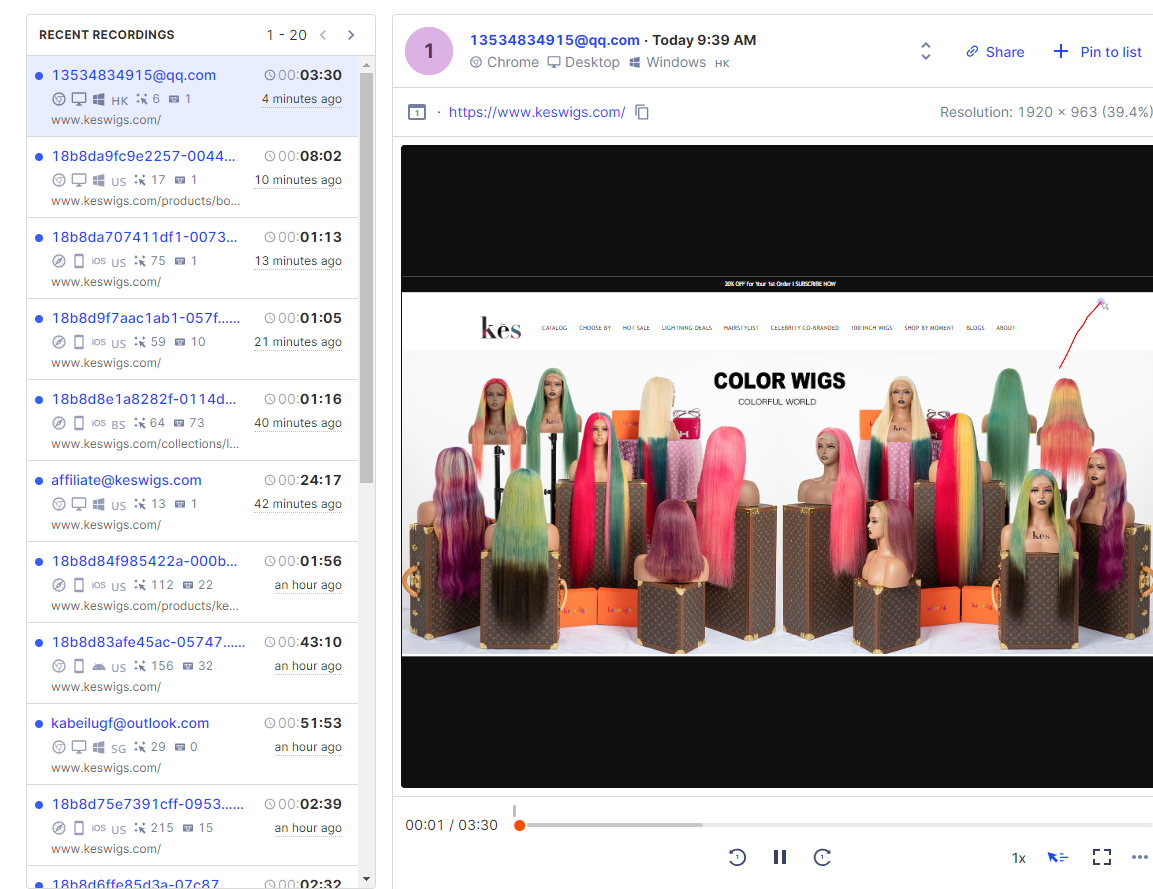Click 100 INCH WIGS menu item
This screenshot has width=1153, height=889.
871,328
